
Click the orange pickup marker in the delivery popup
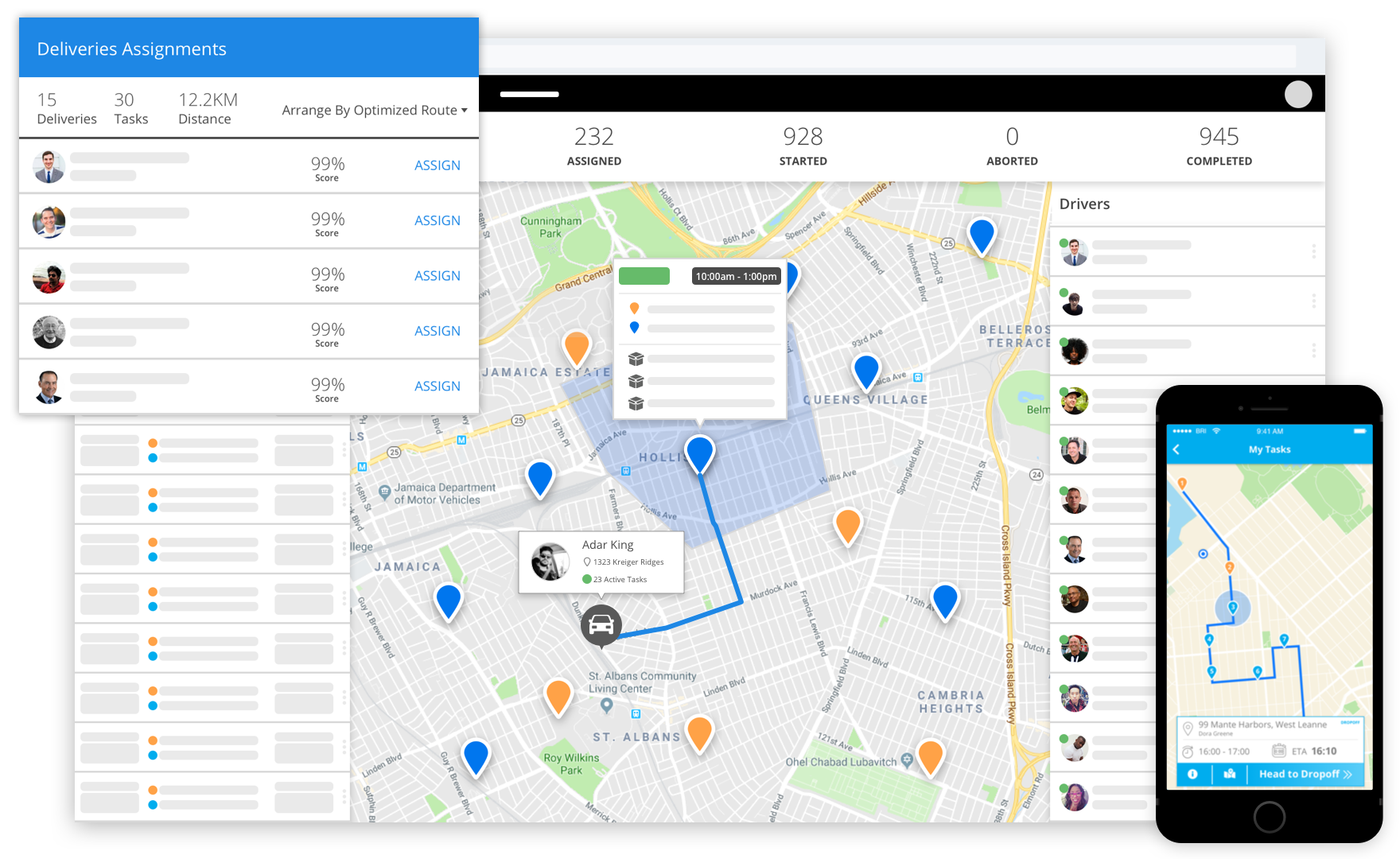[634, 308]
